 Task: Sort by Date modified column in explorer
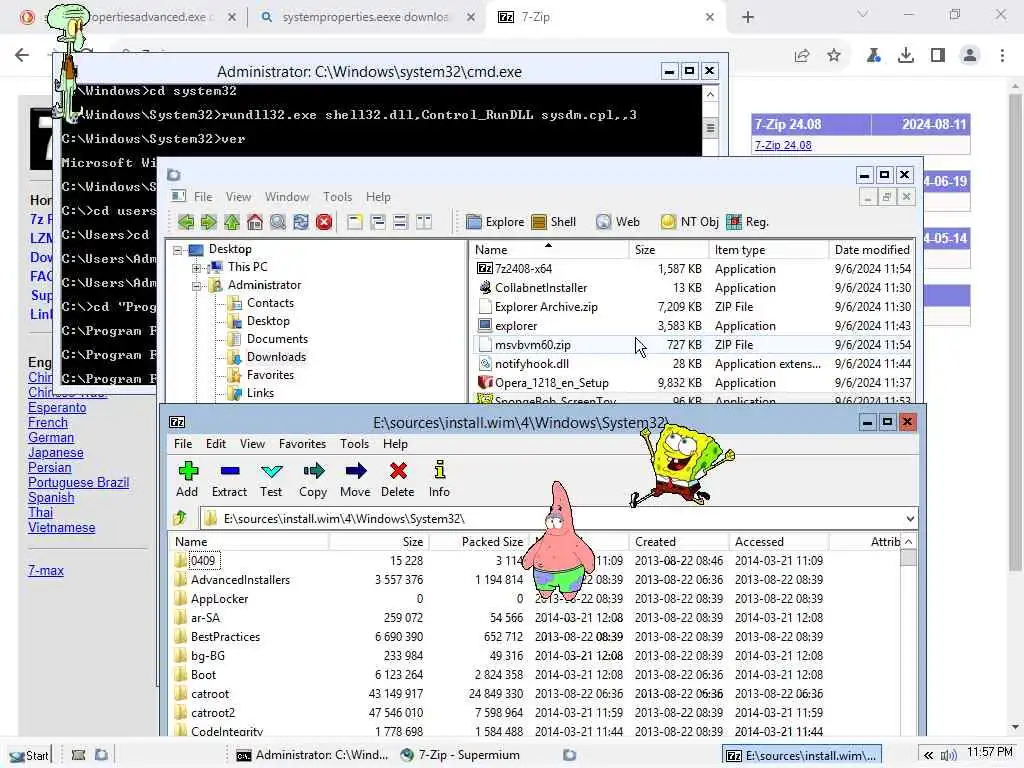click(872, 250)
